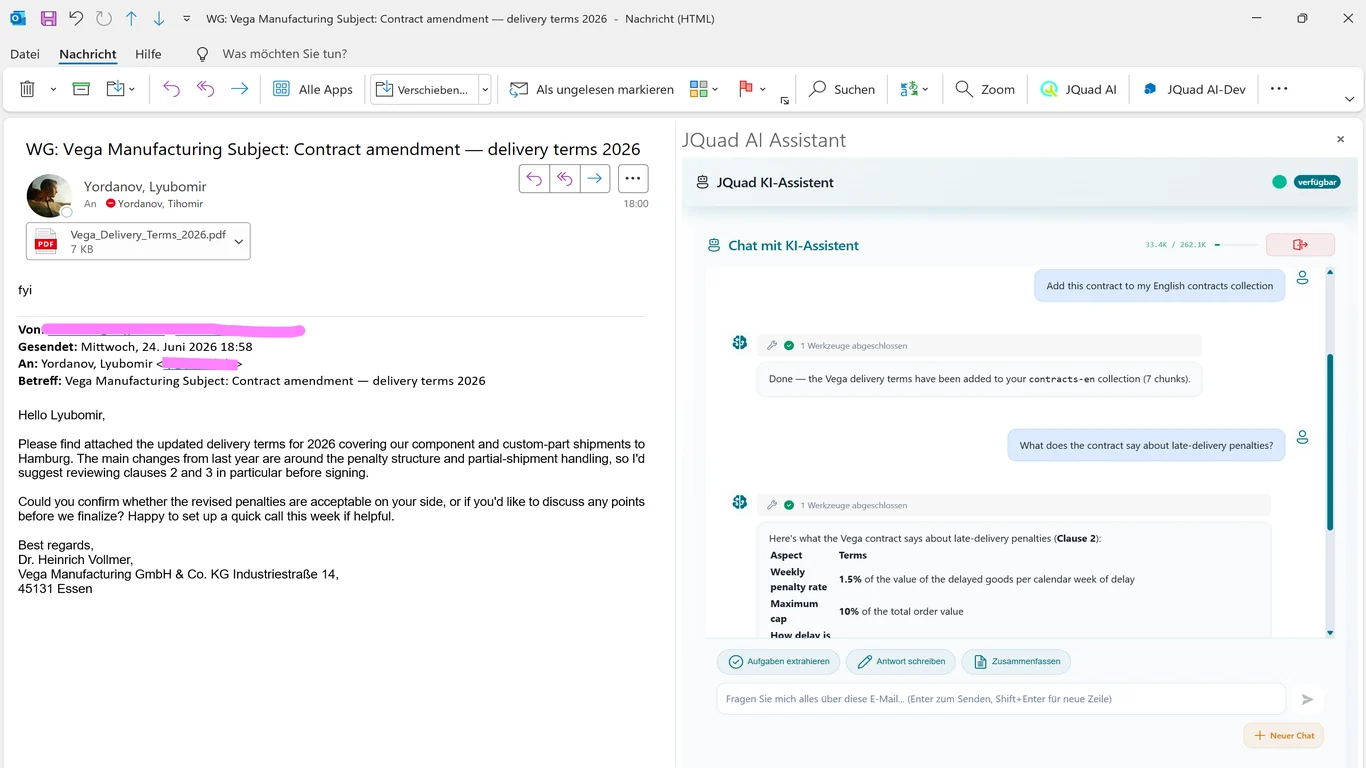Viewport: 1366px width, 768px height.
Task: Click the Aufgaben extrahieren button
Action: tap(778, 662)
